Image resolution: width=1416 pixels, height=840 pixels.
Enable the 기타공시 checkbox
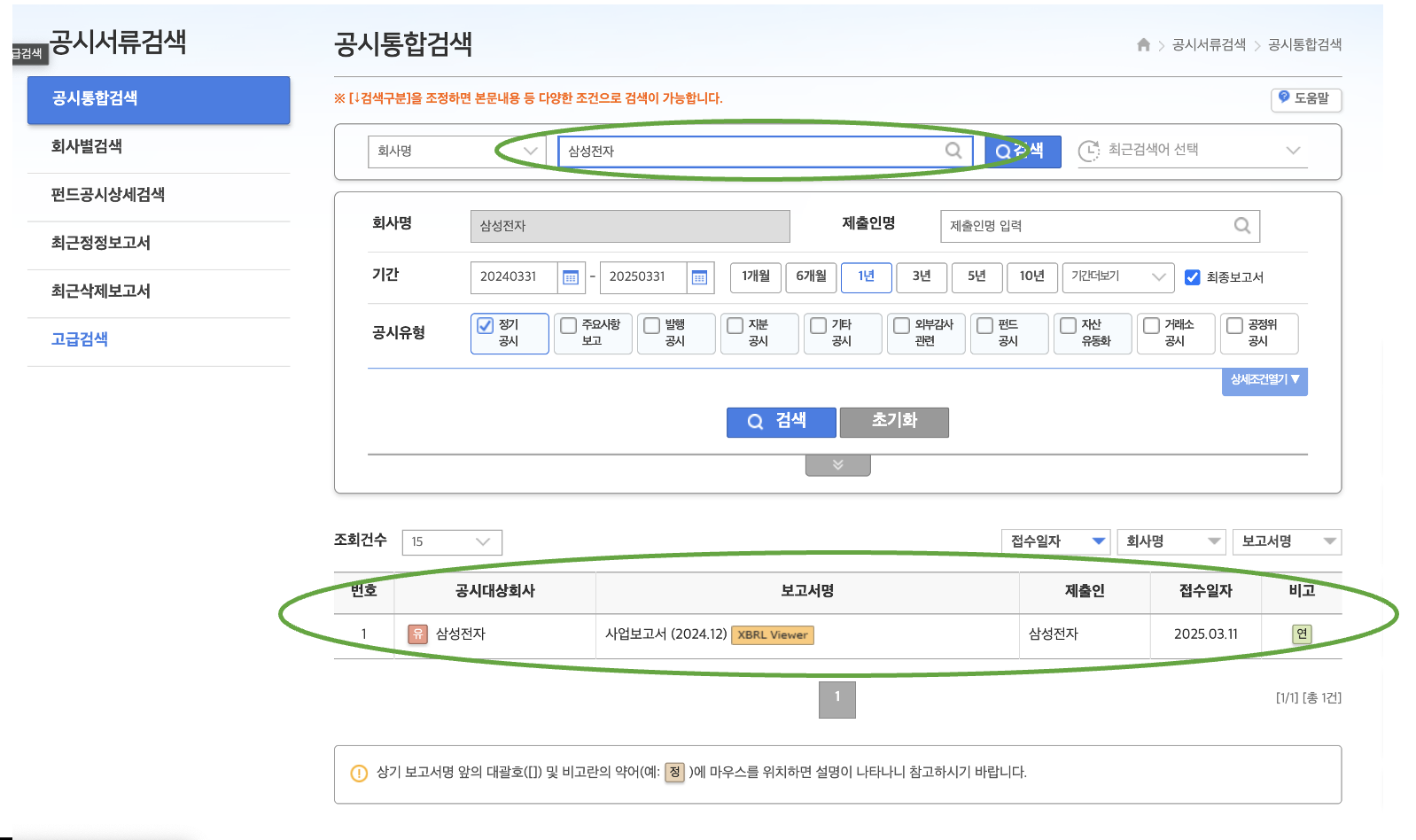819,325
